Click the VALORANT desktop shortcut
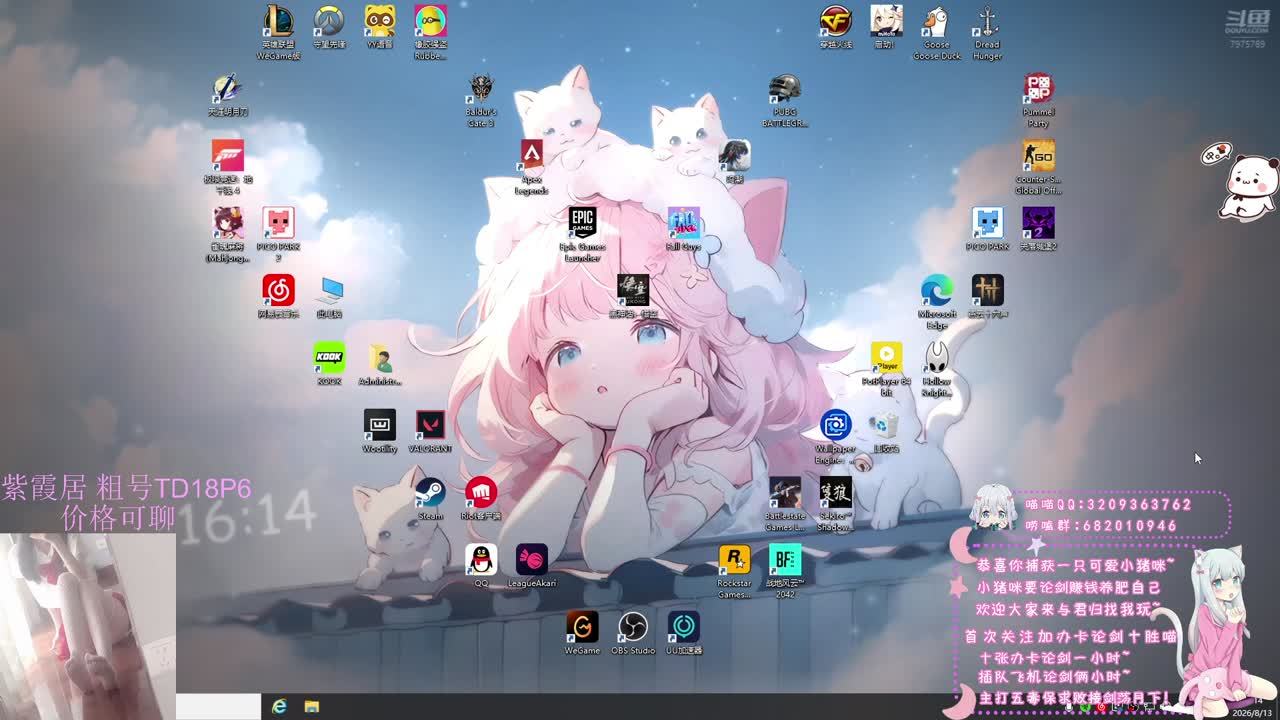 (x=430, y=424)
